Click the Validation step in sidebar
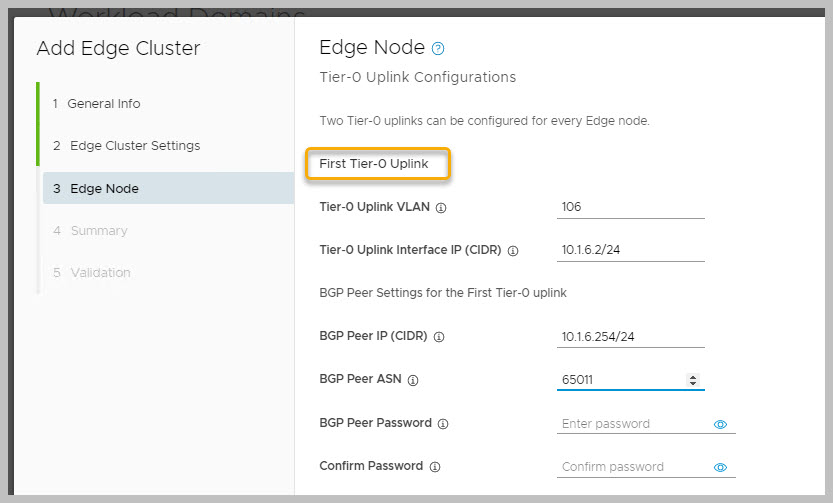 [x=100, y=272]
